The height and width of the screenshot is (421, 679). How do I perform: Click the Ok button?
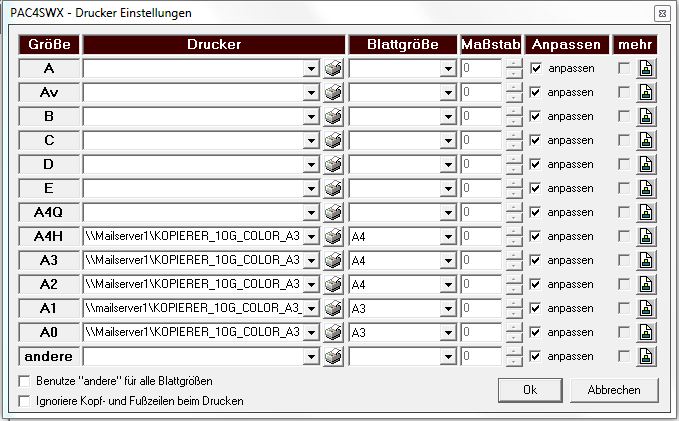[x=530, y=390]
